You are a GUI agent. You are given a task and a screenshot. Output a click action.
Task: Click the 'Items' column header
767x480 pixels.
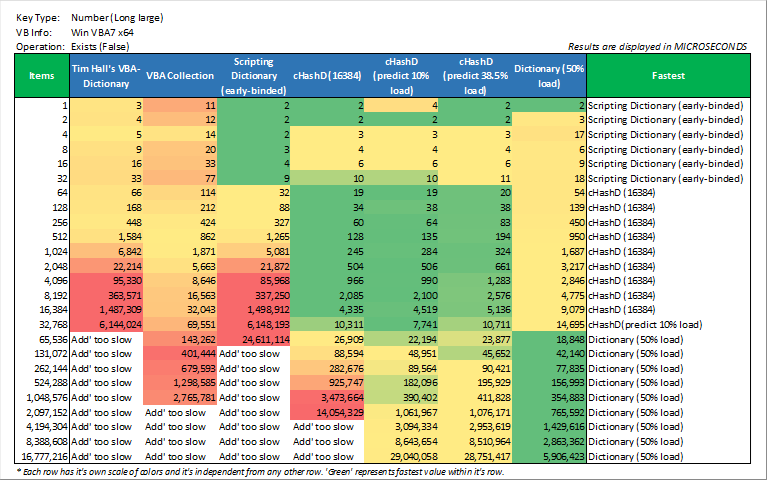click(42, 75)
